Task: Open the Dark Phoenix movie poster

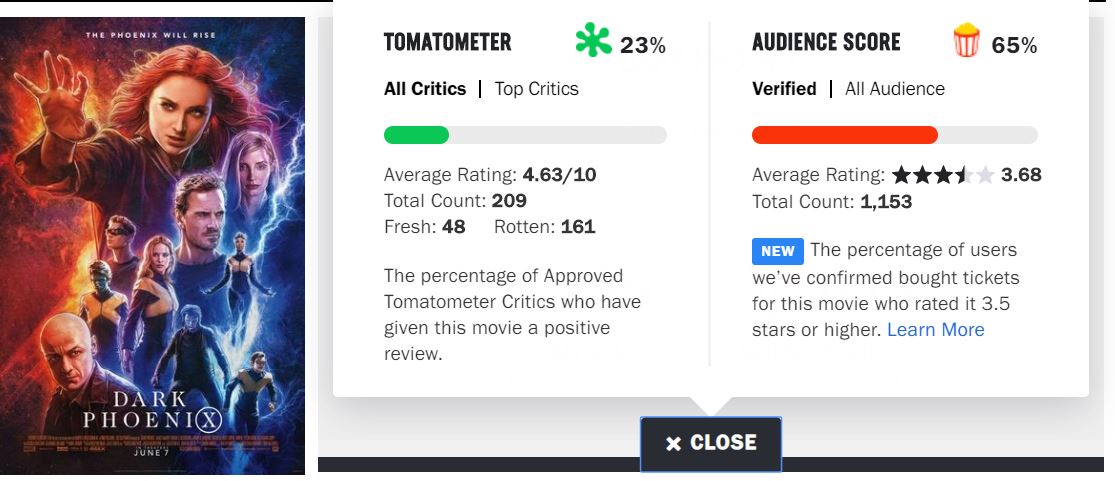Action: pos(153,245)
